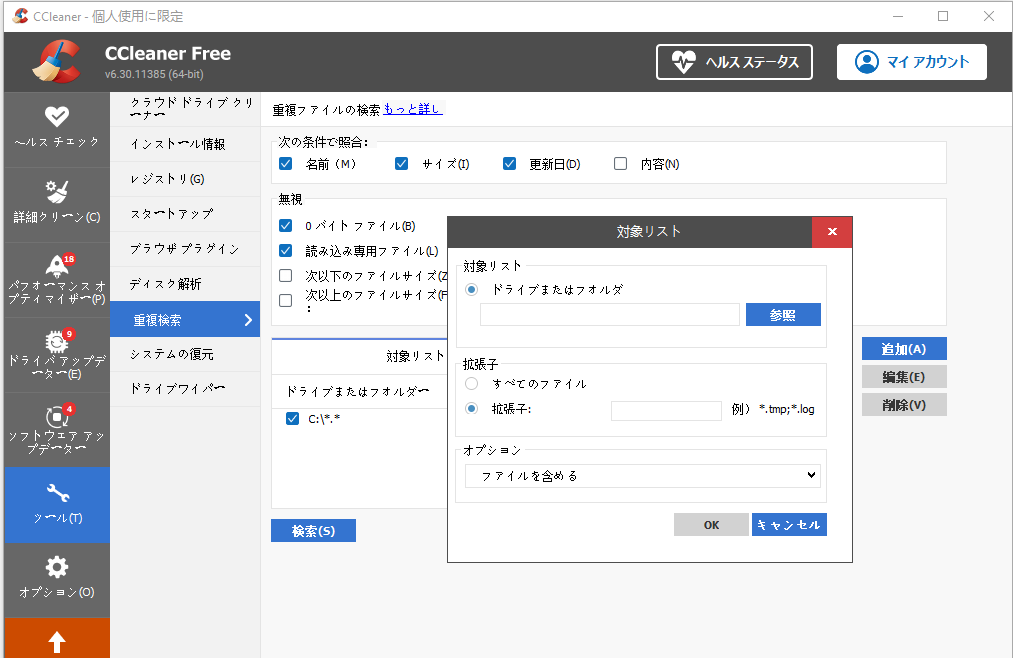Click the ヘルス ステータス button
The width and height of the screenshot is (1013, 658).
coord(735,62)
